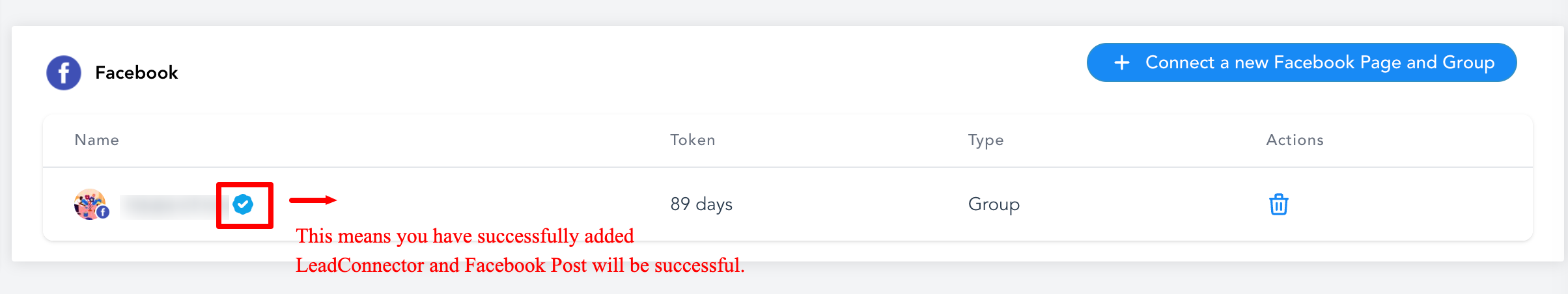Click the Name column header
1568x294 pixels.
[97, 140]
